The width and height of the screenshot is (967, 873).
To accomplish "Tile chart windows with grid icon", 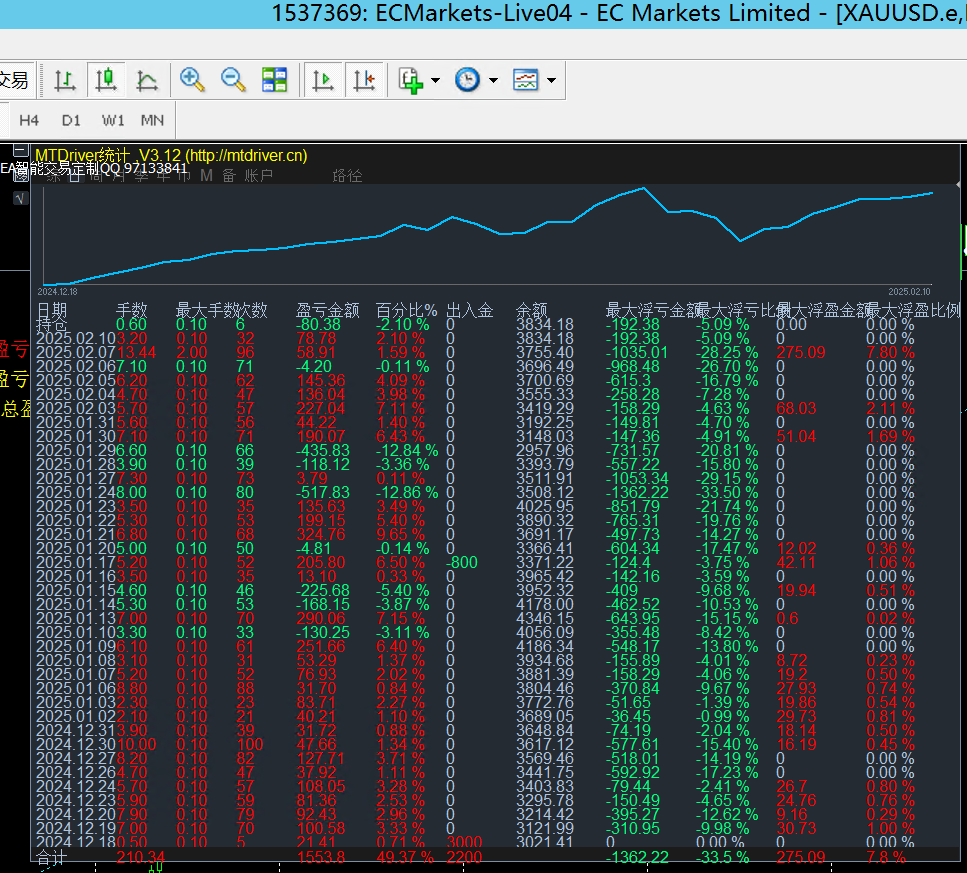I will click(274, 80).
